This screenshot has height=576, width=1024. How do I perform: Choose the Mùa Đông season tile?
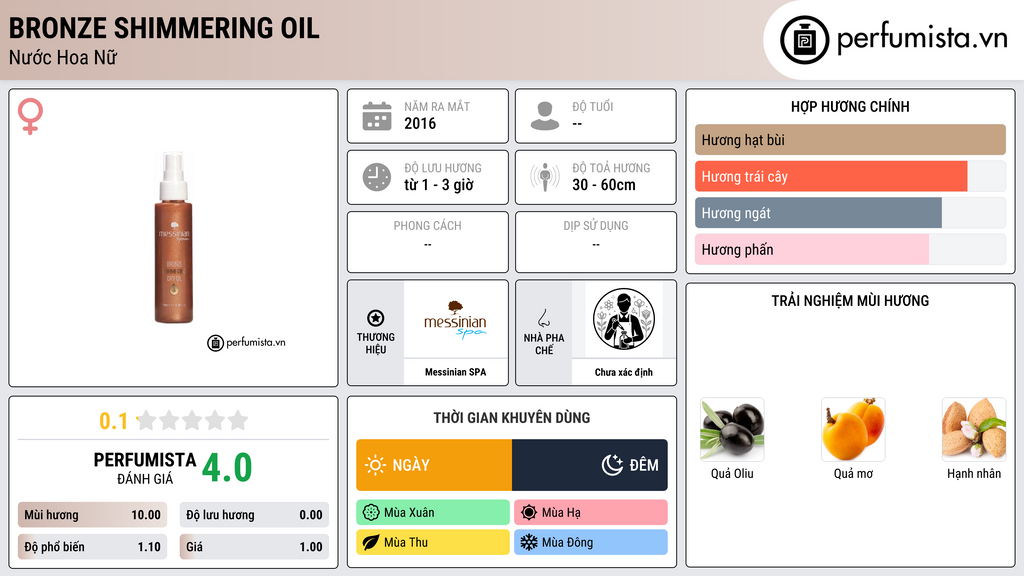[x=591, y=542]
